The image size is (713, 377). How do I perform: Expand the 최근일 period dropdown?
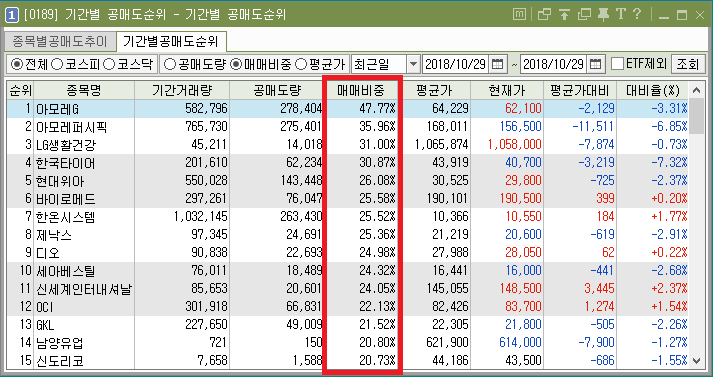[x=413, y=64]
